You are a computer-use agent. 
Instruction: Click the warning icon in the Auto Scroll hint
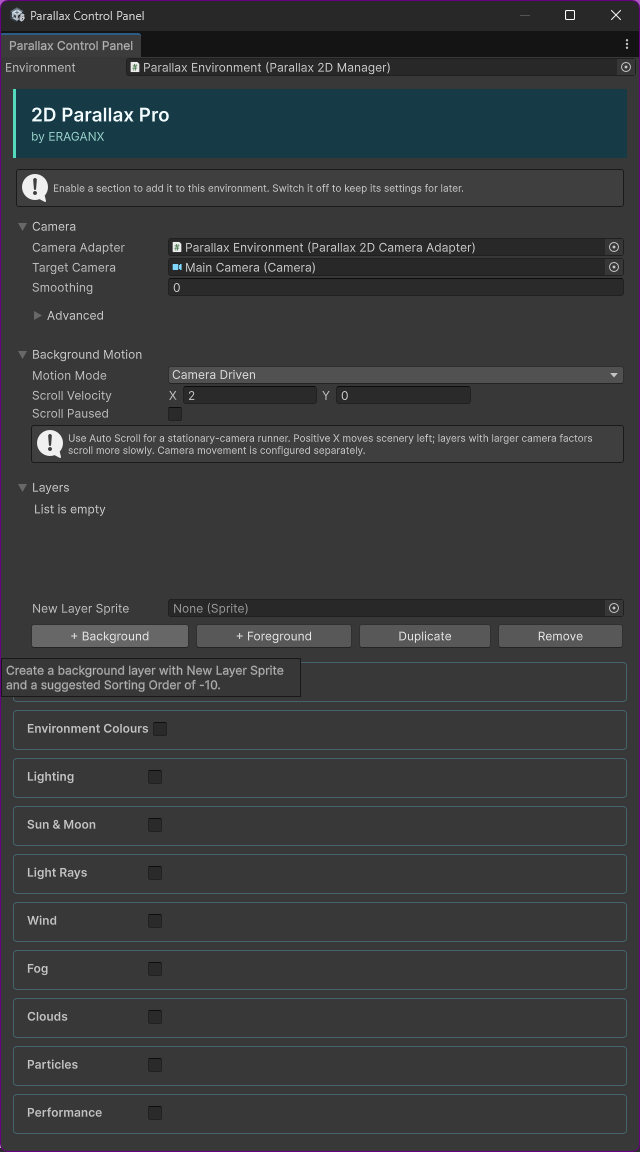[x=49, y=444]
